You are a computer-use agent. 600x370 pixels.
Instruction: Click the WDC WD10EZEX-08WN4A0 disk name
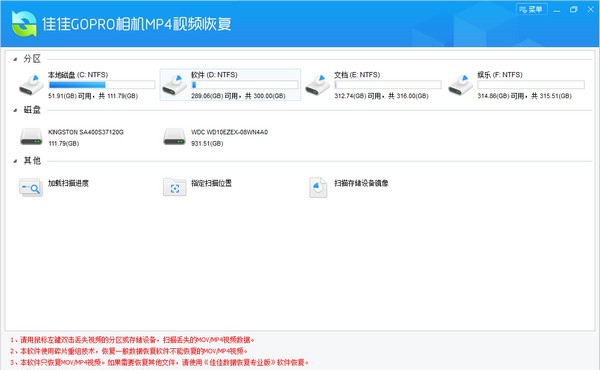click(230, 132)
